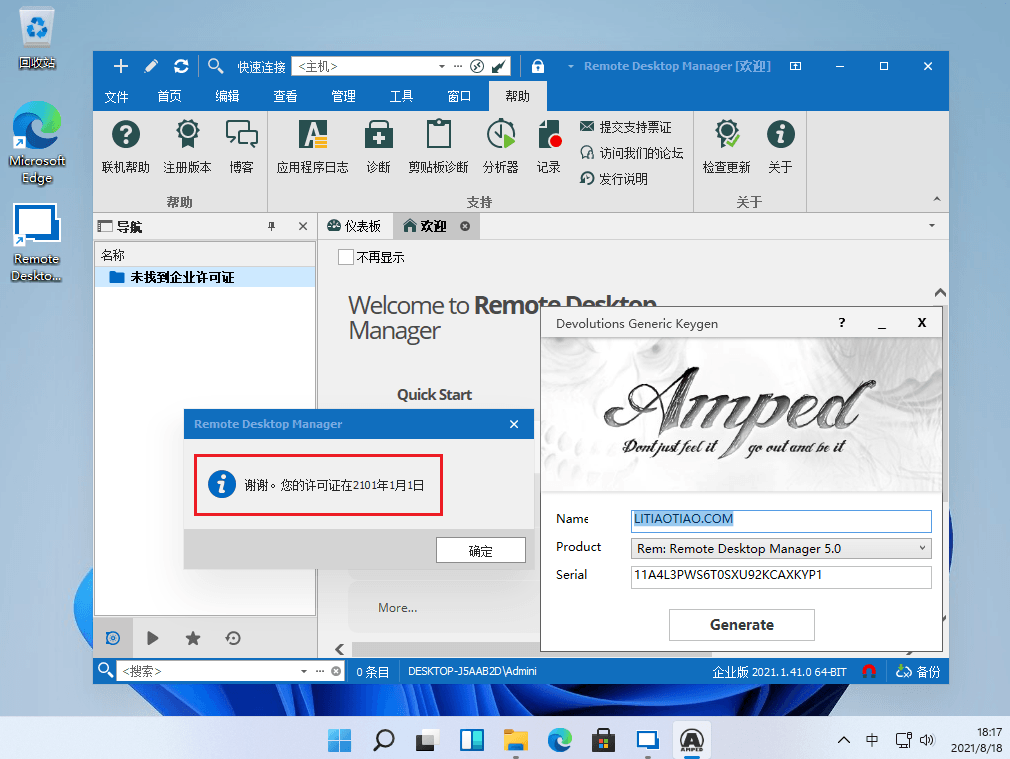The width and height of the screenshot is (1010, 759).
Task: Open the 关于 about icon
Action: pos(781,147)
